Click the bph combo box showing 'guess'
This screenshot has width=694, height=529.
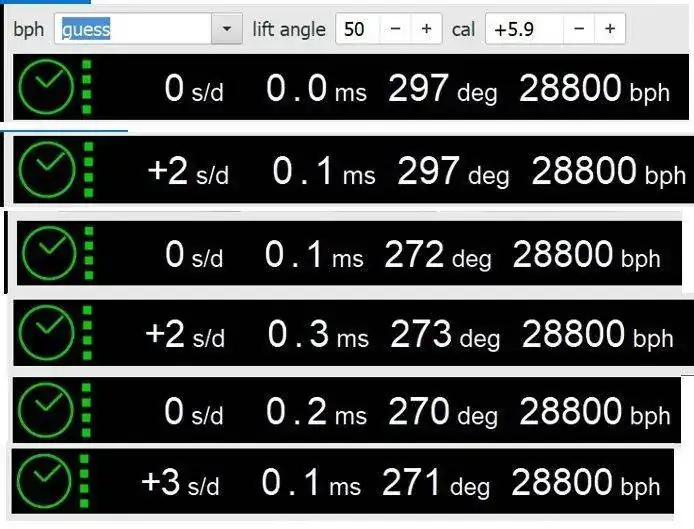[x=133, y=29]
